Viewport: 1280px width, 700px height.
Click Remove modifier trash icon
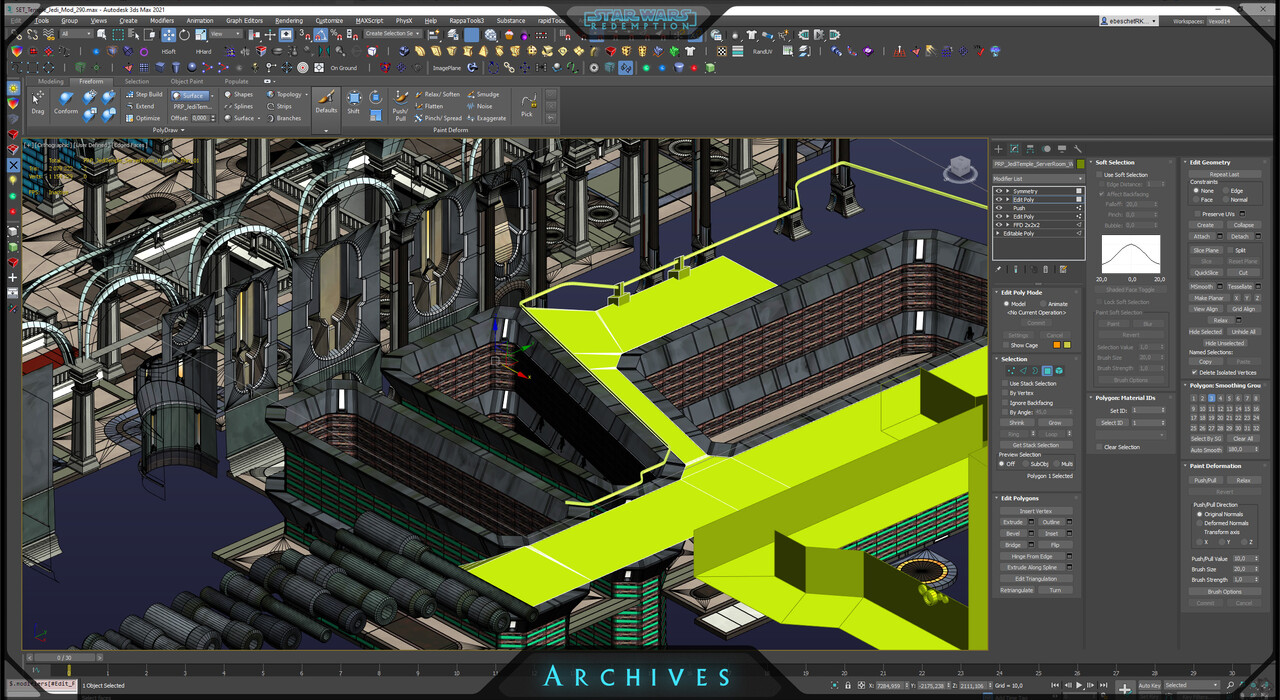click(1047, 269)
